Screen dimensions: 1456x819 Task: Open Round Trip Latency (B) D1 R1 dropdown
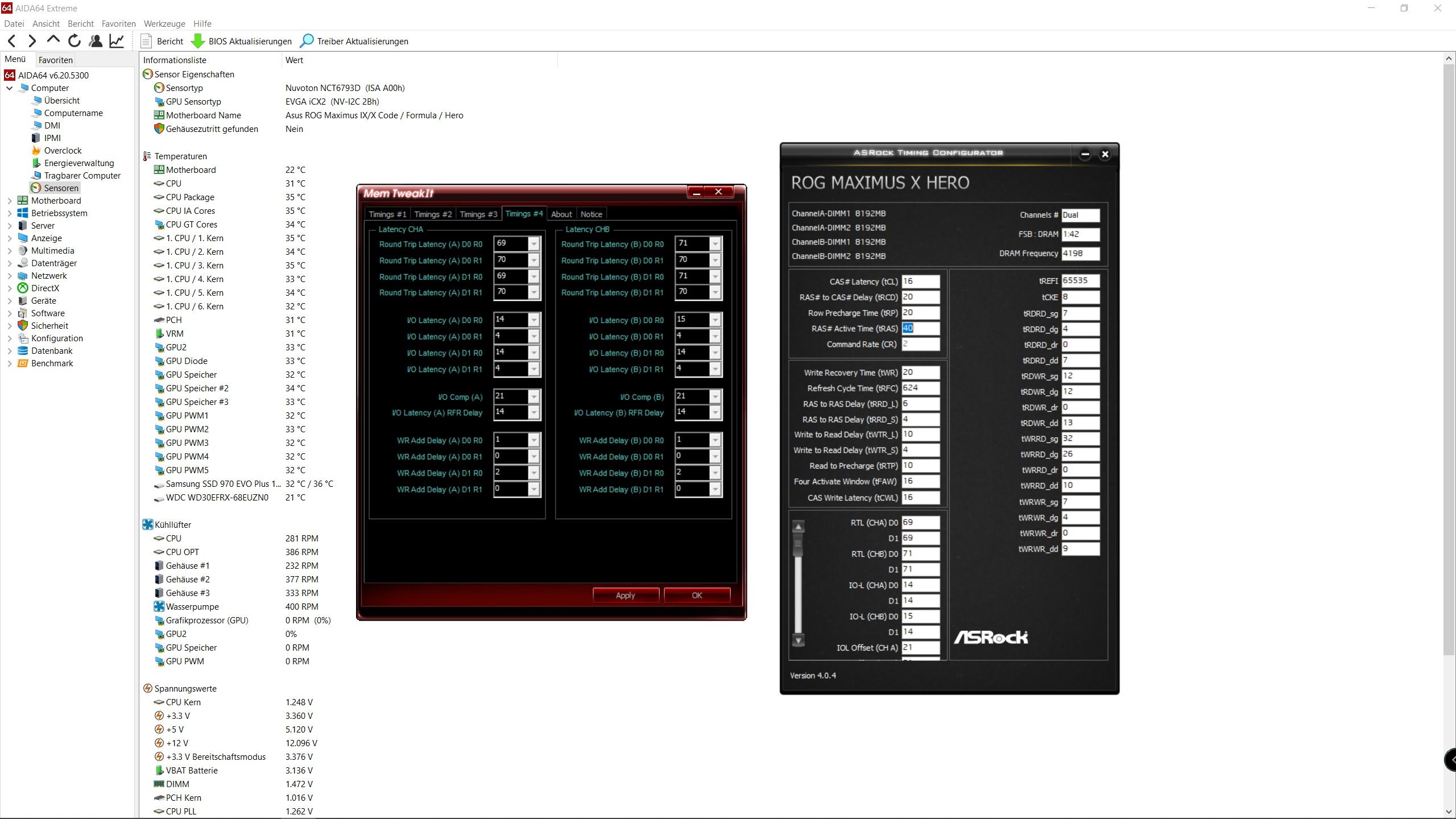(x=715, y=292)
